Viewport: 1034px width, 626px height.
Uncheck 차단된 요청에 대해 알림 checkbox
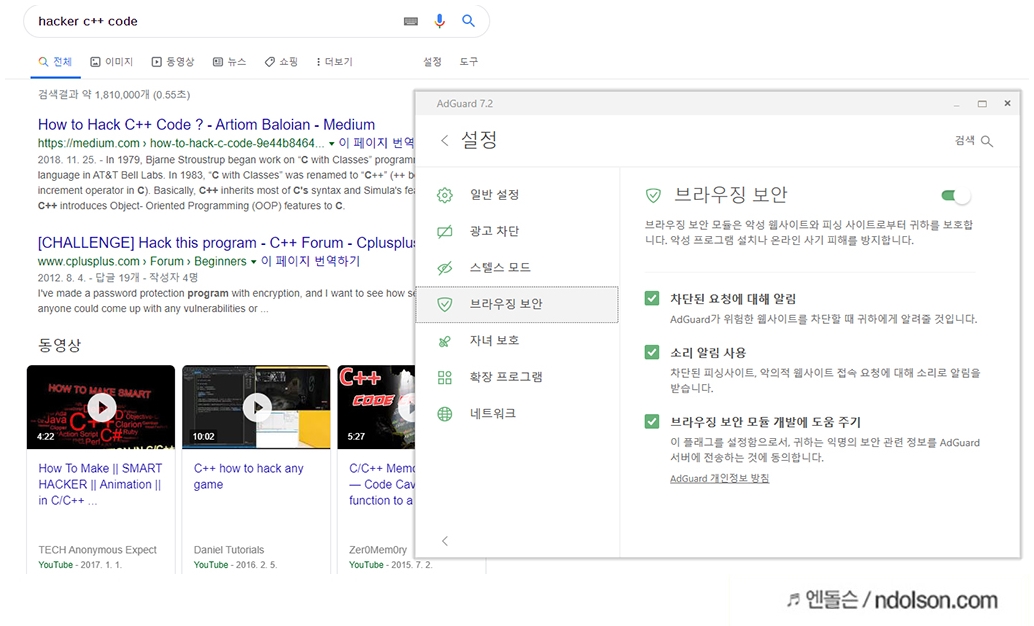[652, 298]
